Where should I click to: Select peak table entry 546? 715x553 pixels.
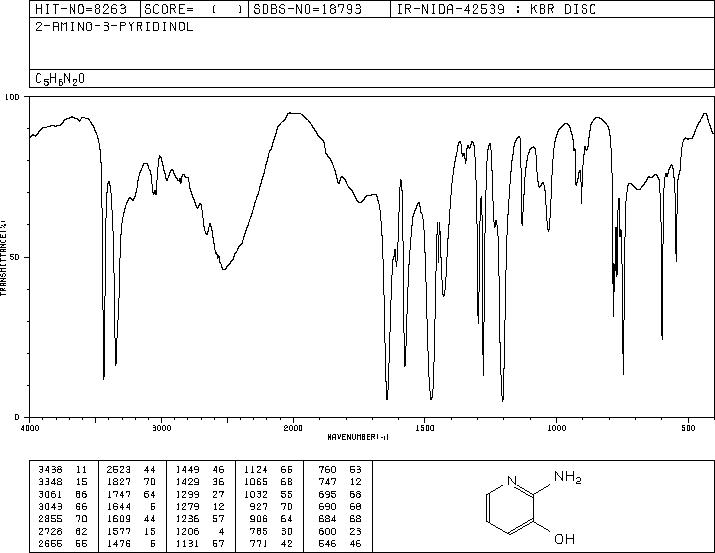[327, 544]
